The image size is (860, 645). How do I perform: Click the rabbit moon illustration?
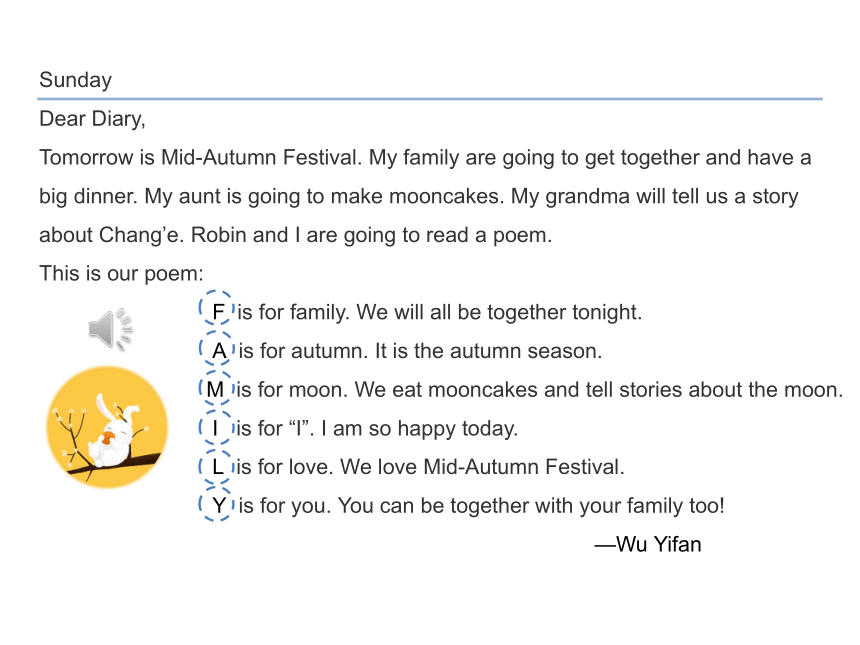click(107, 427)
